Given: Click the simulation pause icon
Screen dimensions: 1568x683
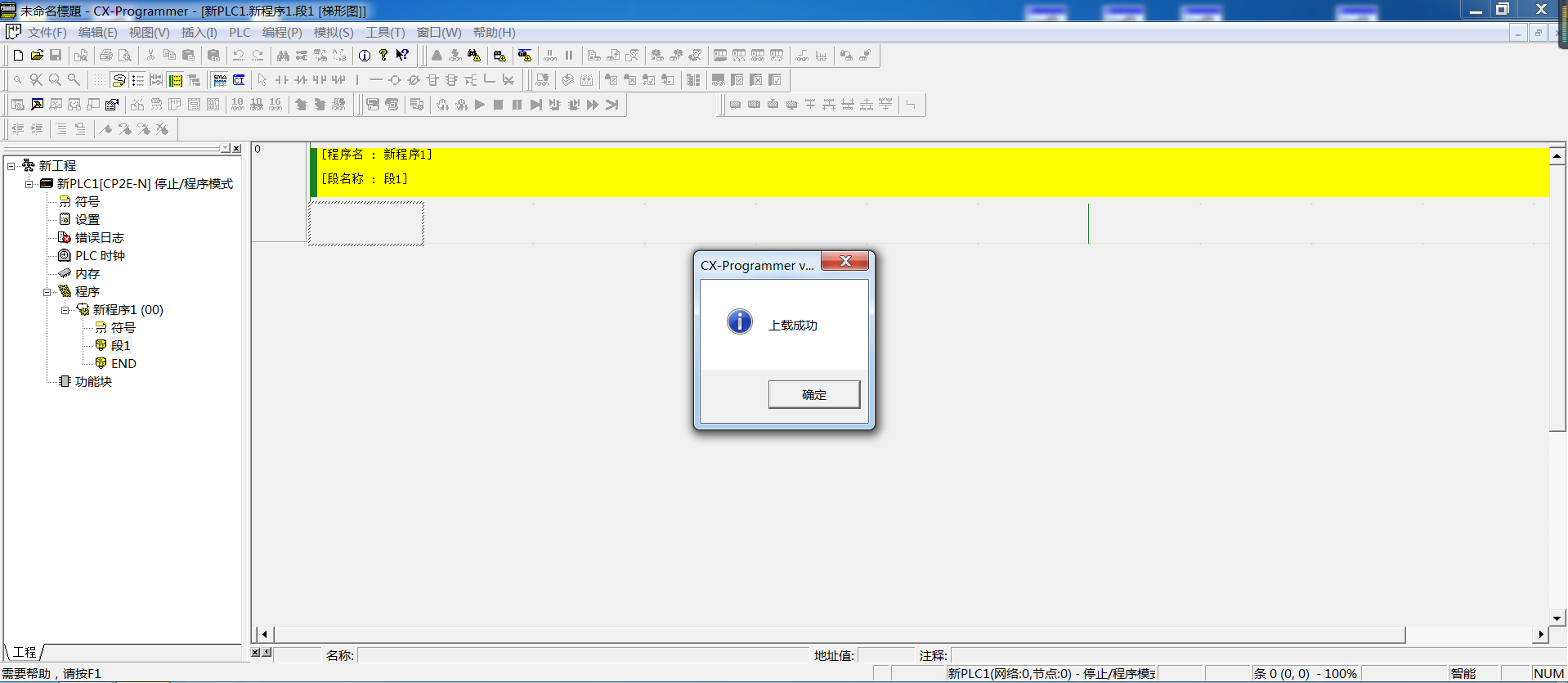Looking at the screenshot, I should coord(517,105).
